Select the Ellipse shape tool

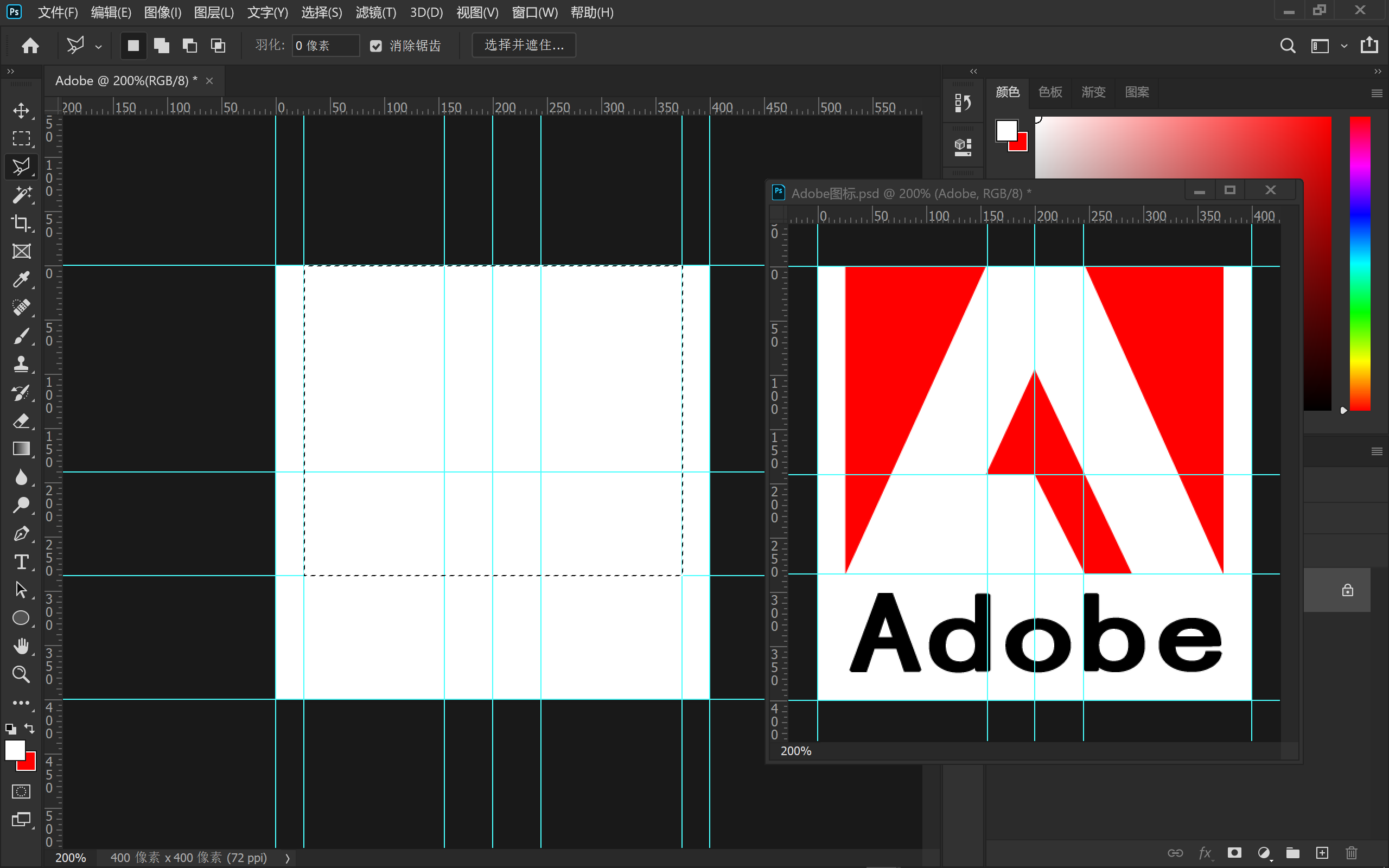coord(21,618)
